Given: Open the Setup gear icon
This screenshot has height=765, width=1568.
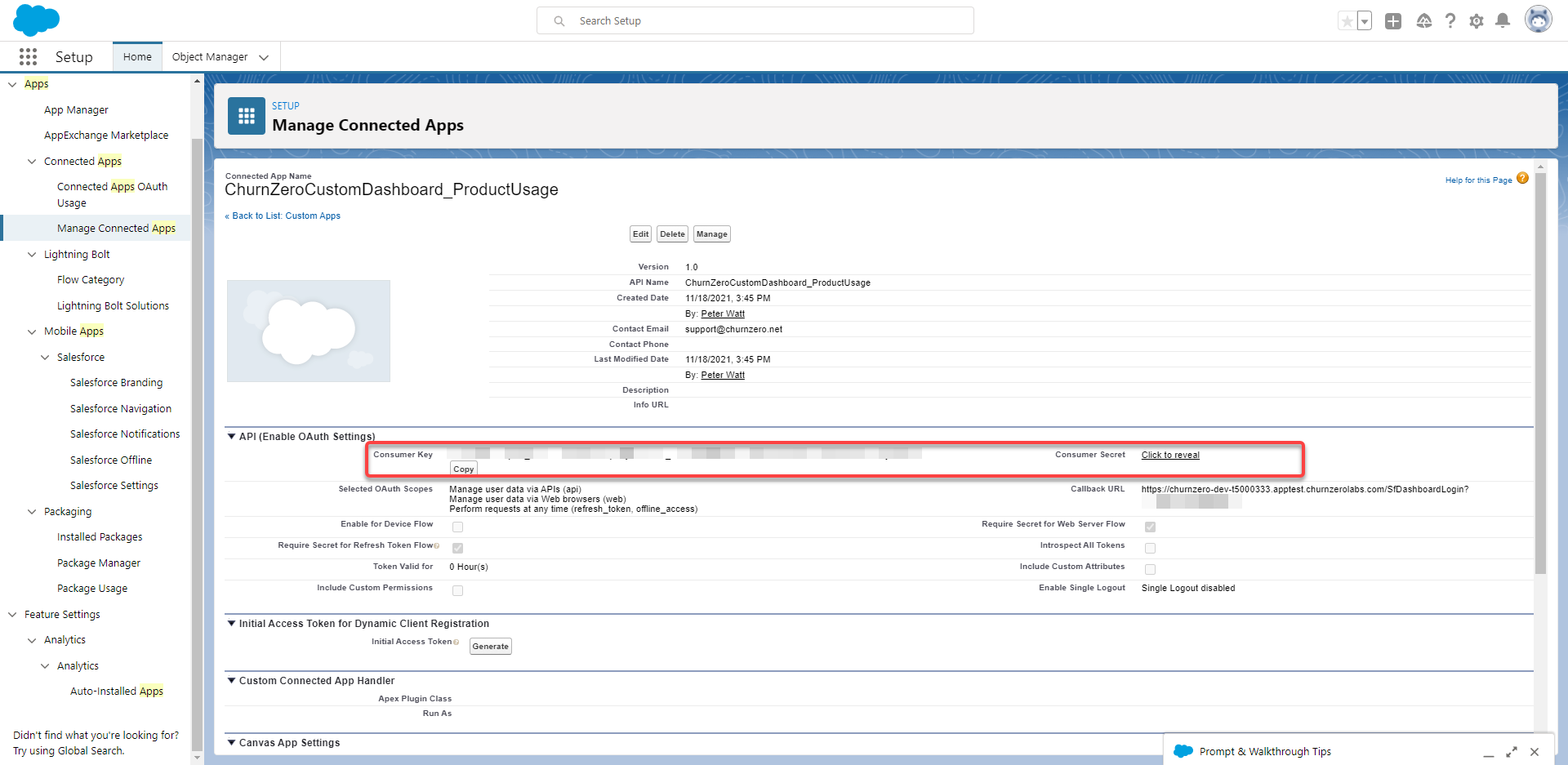Looking at the screenshot, I should [x=1477, y=21].
